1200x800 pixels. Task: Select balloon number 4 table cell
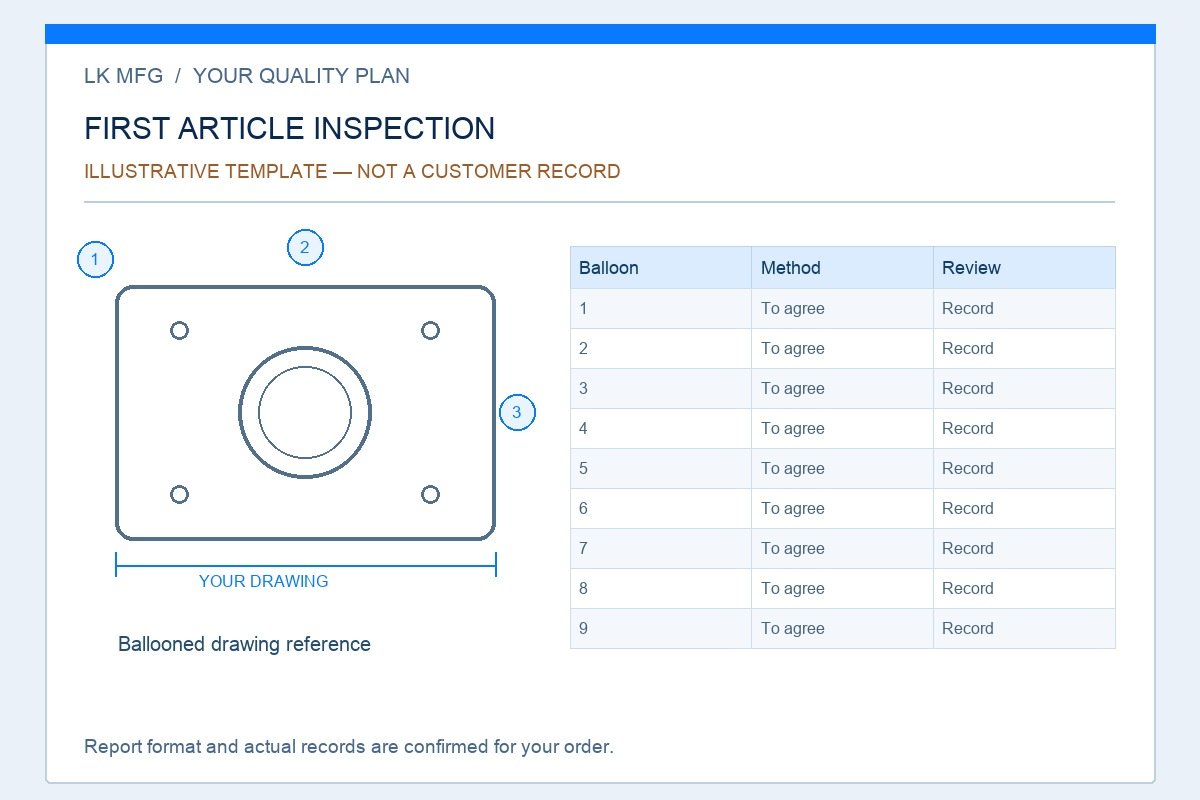(x=661, y=429)
